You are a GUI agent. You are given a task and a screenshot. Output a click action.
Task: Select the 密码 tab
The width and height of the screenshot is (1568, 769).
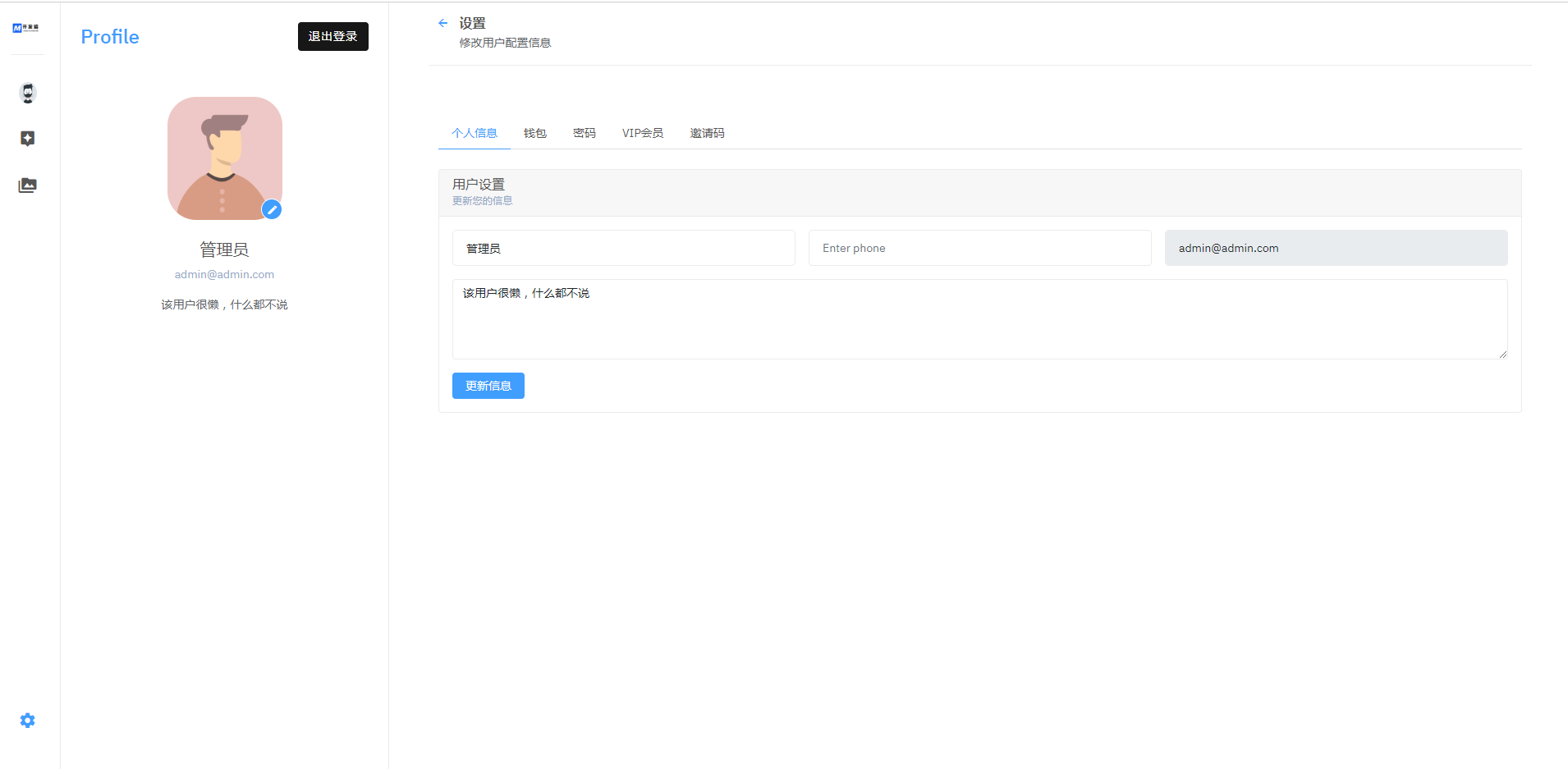tap(585, 133)
